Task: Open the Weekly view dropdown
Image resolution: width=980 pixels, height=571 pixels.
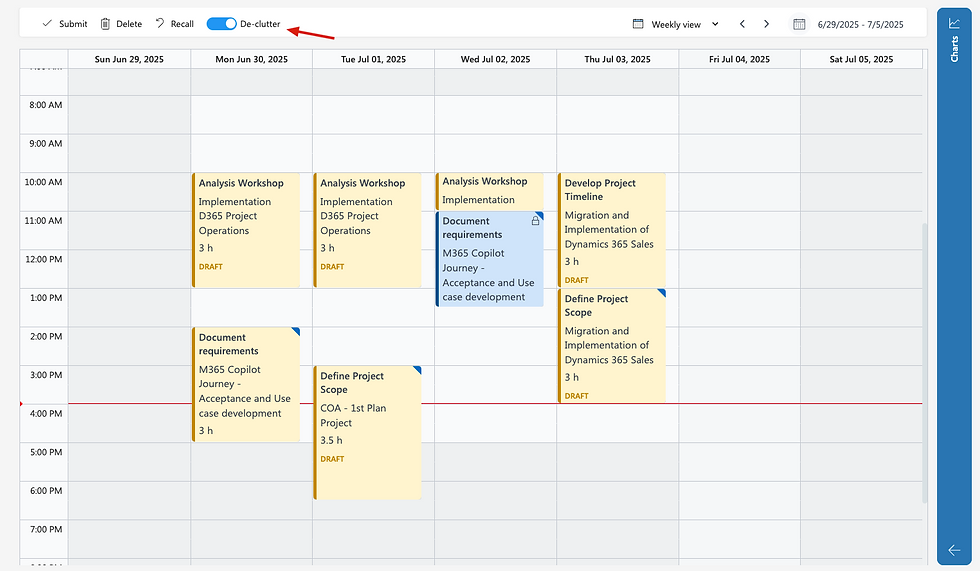Action: 715,24
